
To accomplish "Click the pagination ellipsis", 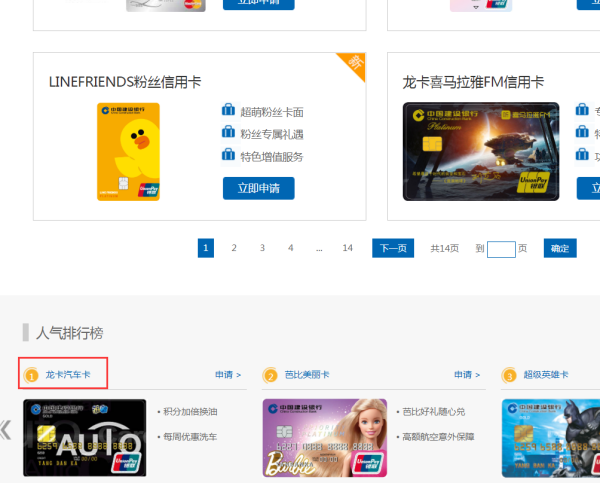I will (319, 249).
